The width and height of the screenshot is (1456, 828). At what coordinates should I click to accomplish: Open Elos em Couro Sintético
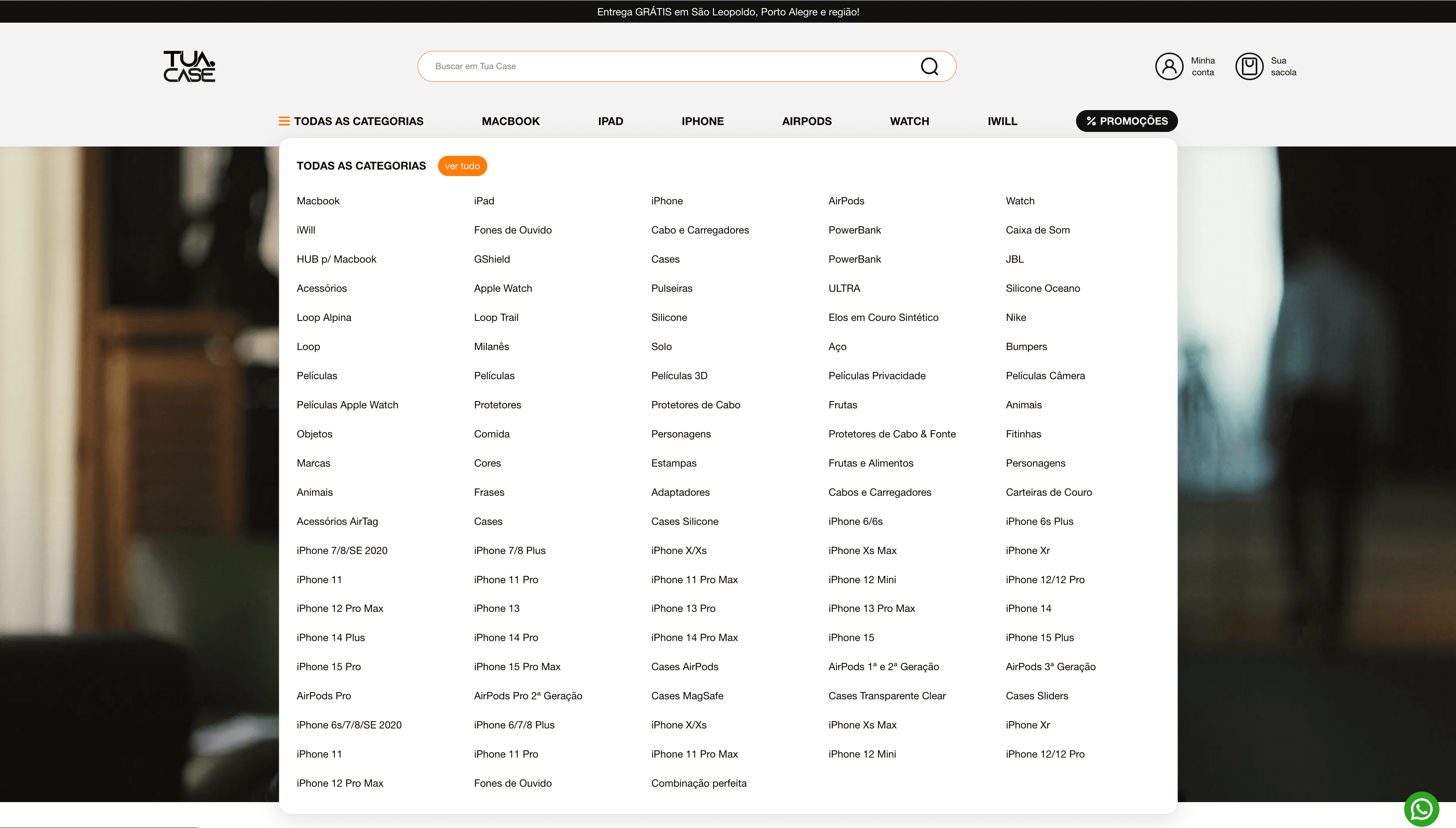[x=883, y=317]
